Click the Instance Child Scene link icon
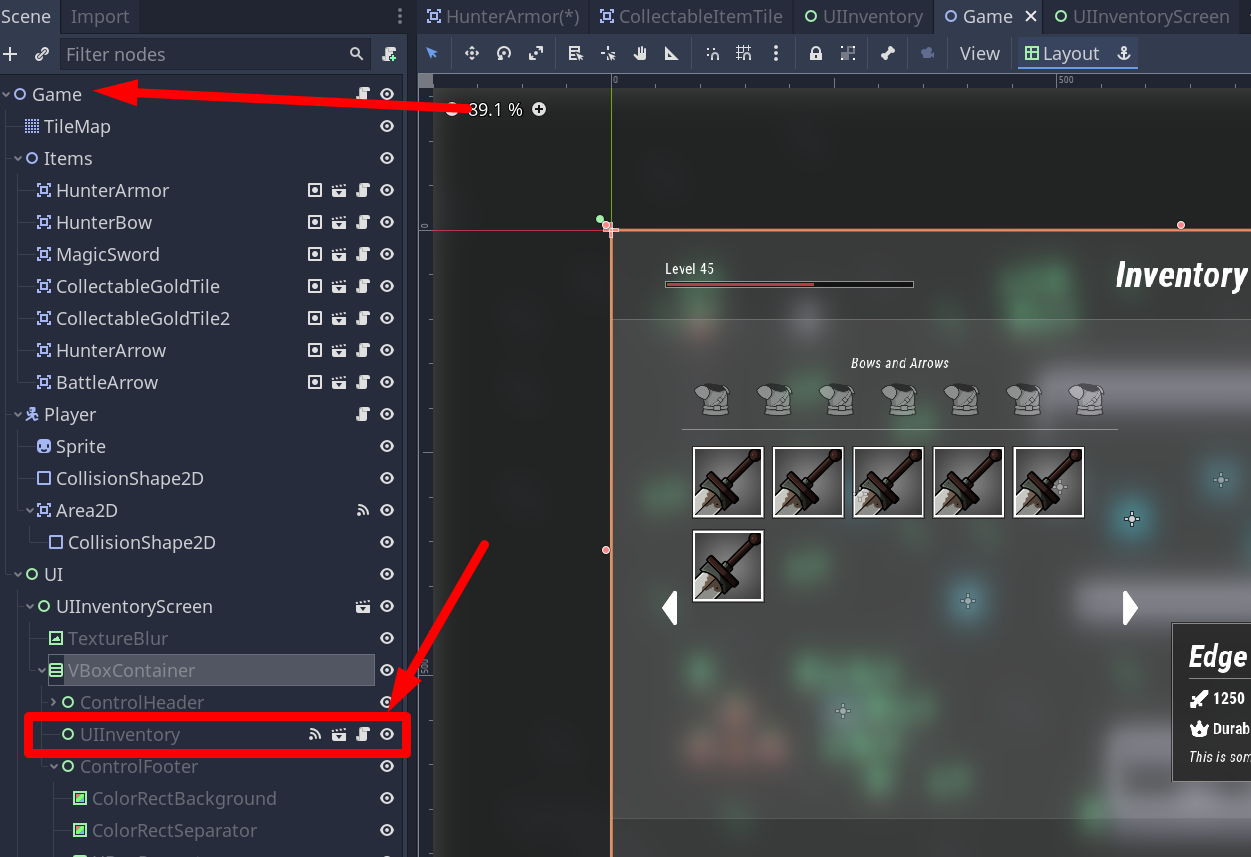 click(x=41, y=54)
